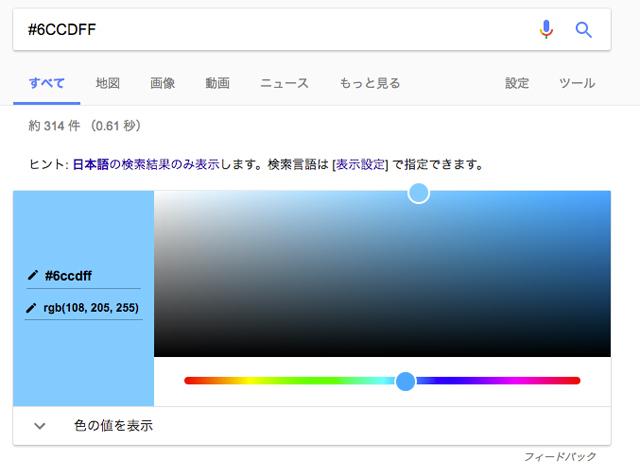Click the フィードバック feedback link
The image size is (640, 476).
click(x=560, y=457)
